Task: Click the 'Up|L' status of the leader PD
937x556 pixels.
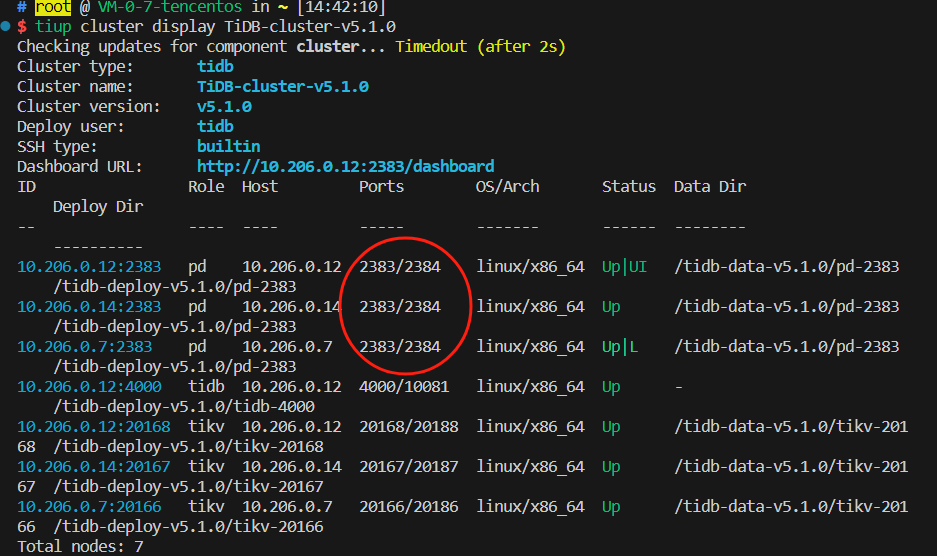Action: click(620, 347)
